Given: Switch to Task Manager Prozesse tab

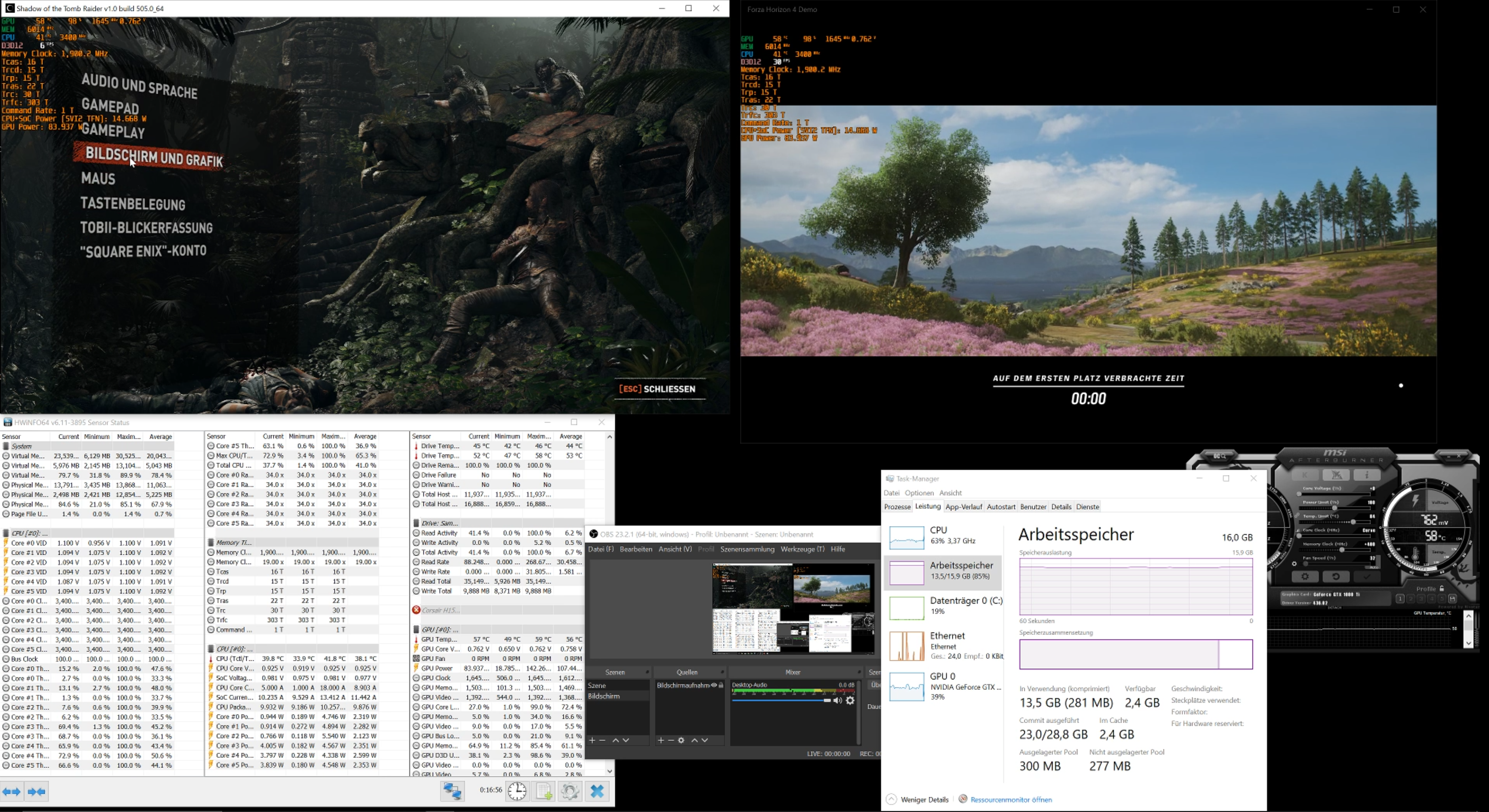Looking at the screenshot, I should (x=897, y=507).
